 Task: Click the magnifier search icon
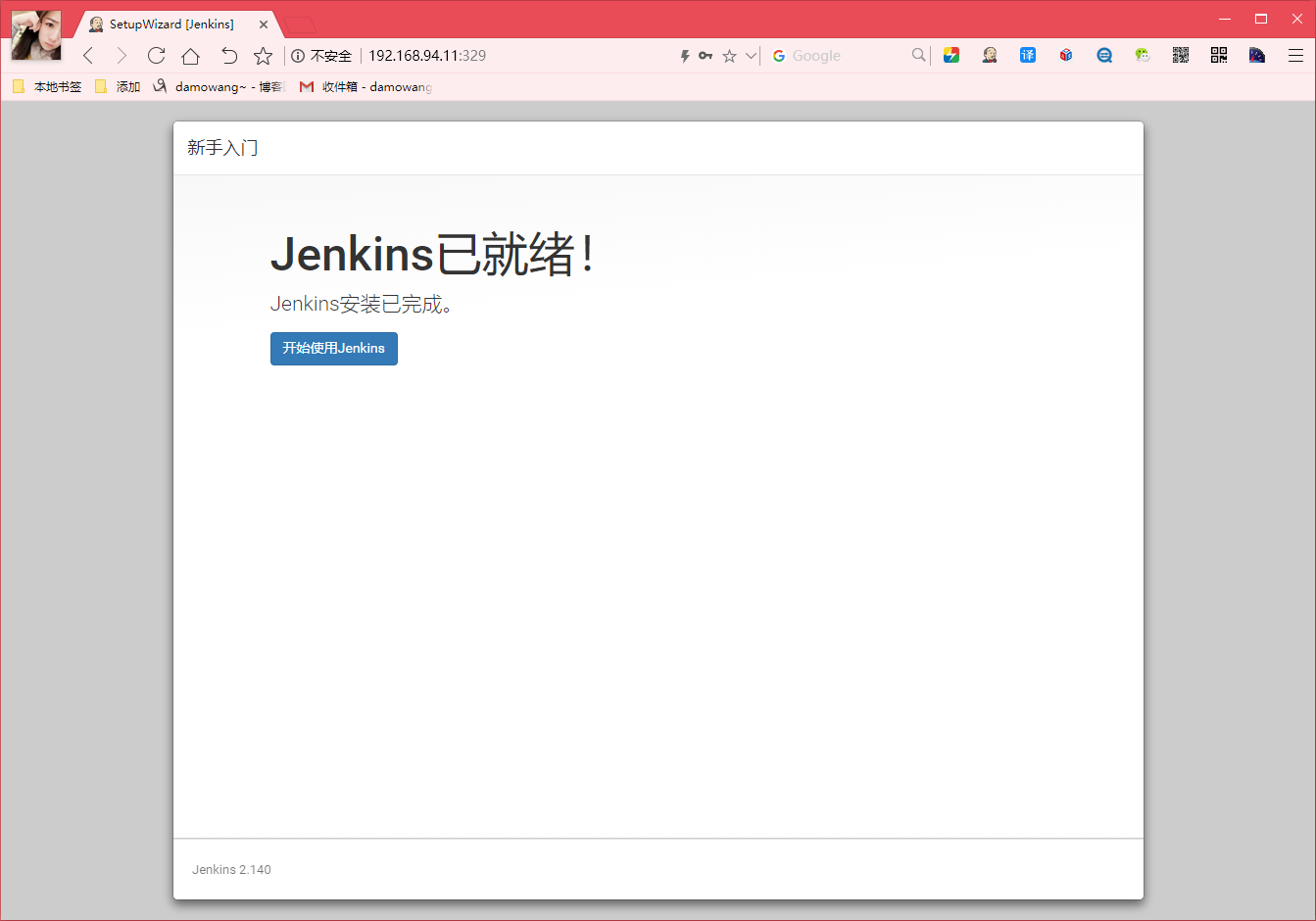pyautogui.click(x=918, y=55)
